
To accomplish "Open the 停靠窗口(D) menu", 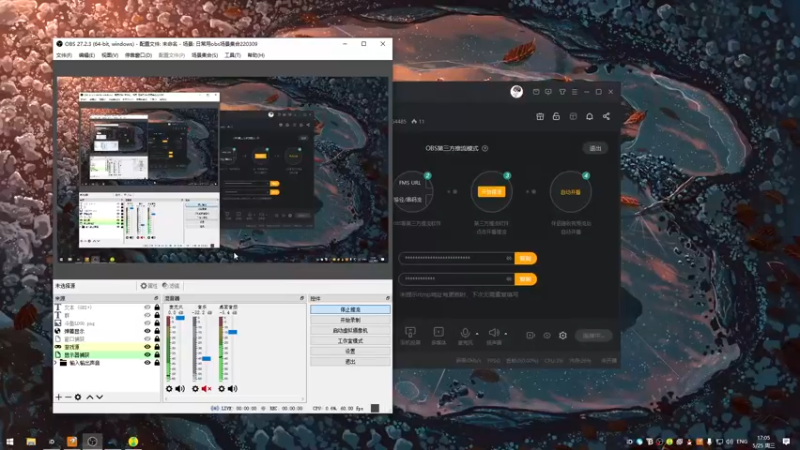I will (x=138, y=55).
